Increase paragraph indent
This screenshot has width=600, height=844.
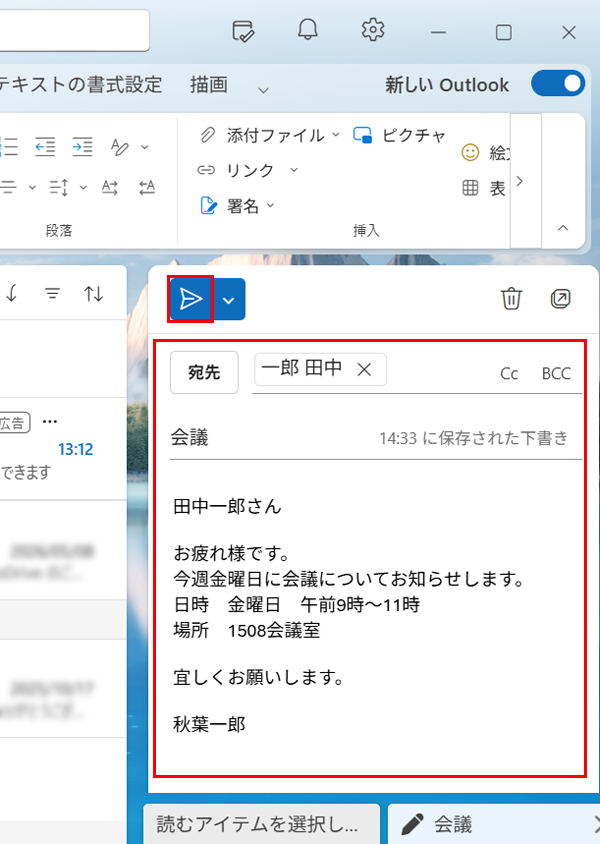(82, 146)
